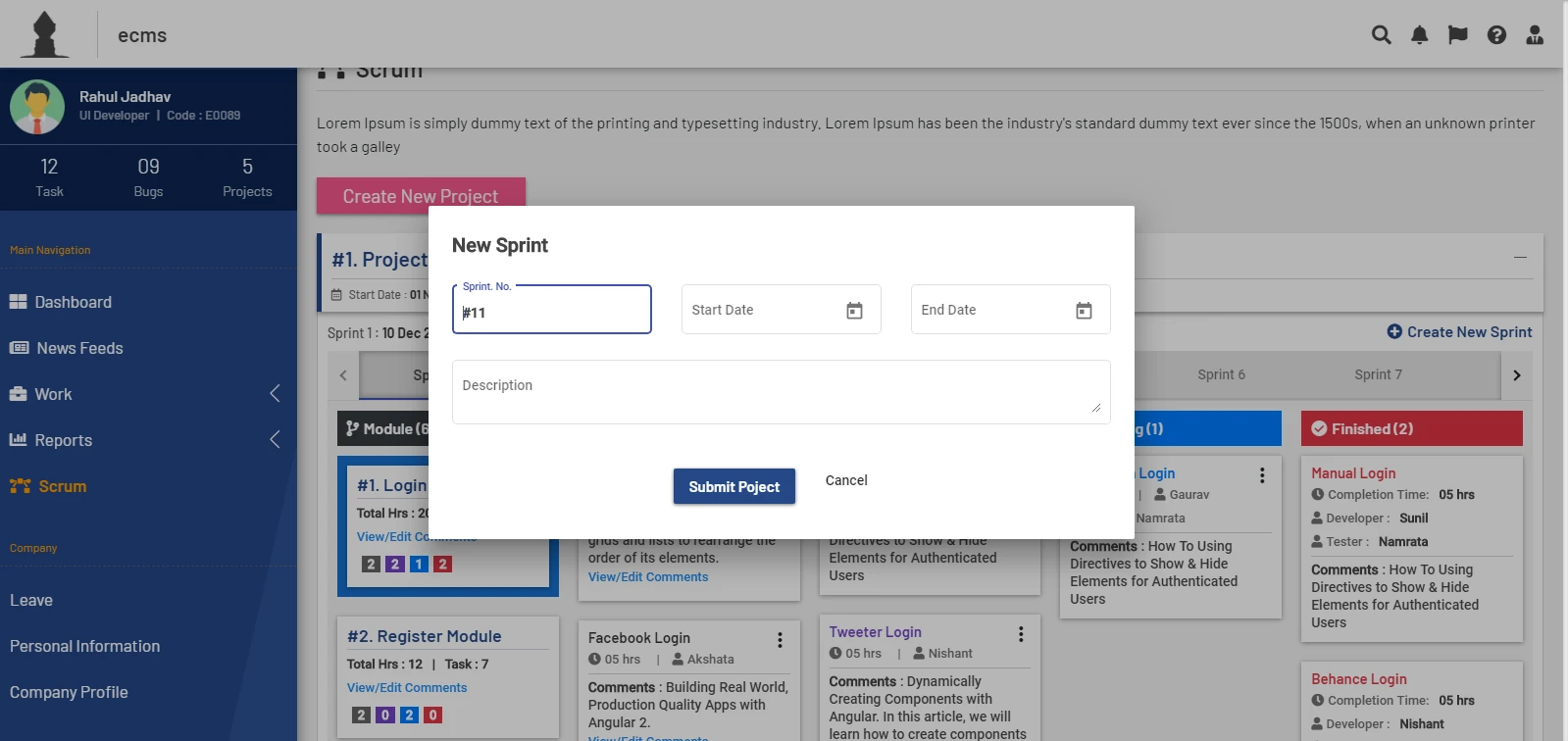This screenshot has width=1568, height=741.
Task: Click the 12 Task counter
Action: [49, 177]
